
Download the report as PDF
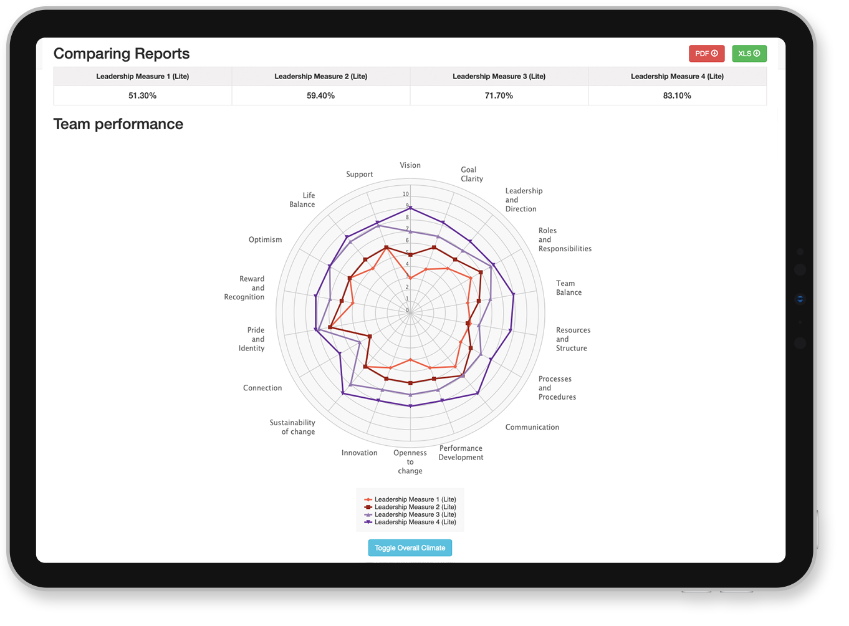(706, 54)
